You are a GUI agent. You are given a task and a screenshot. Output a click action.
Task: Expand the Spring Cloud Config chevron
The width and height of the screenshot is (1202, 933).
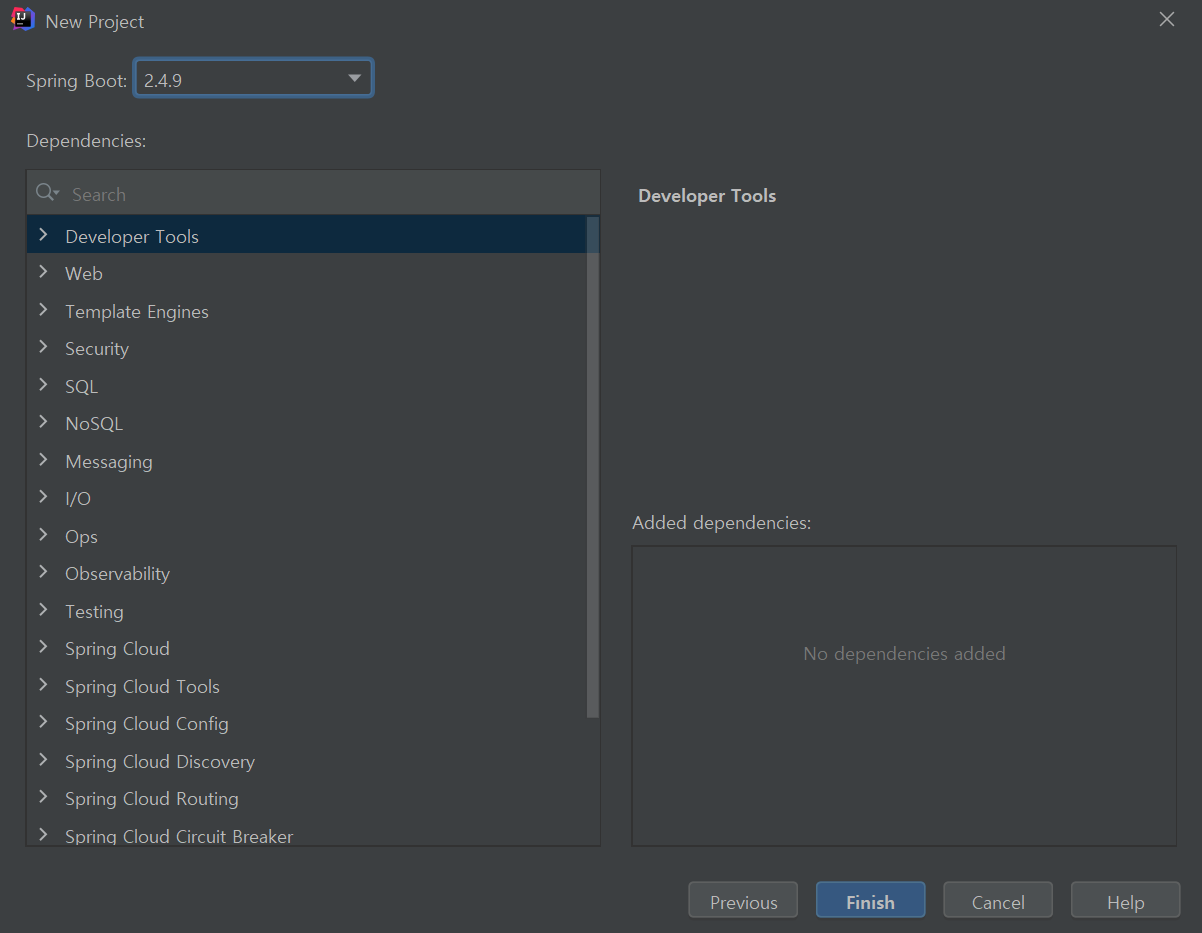point(43,722)
